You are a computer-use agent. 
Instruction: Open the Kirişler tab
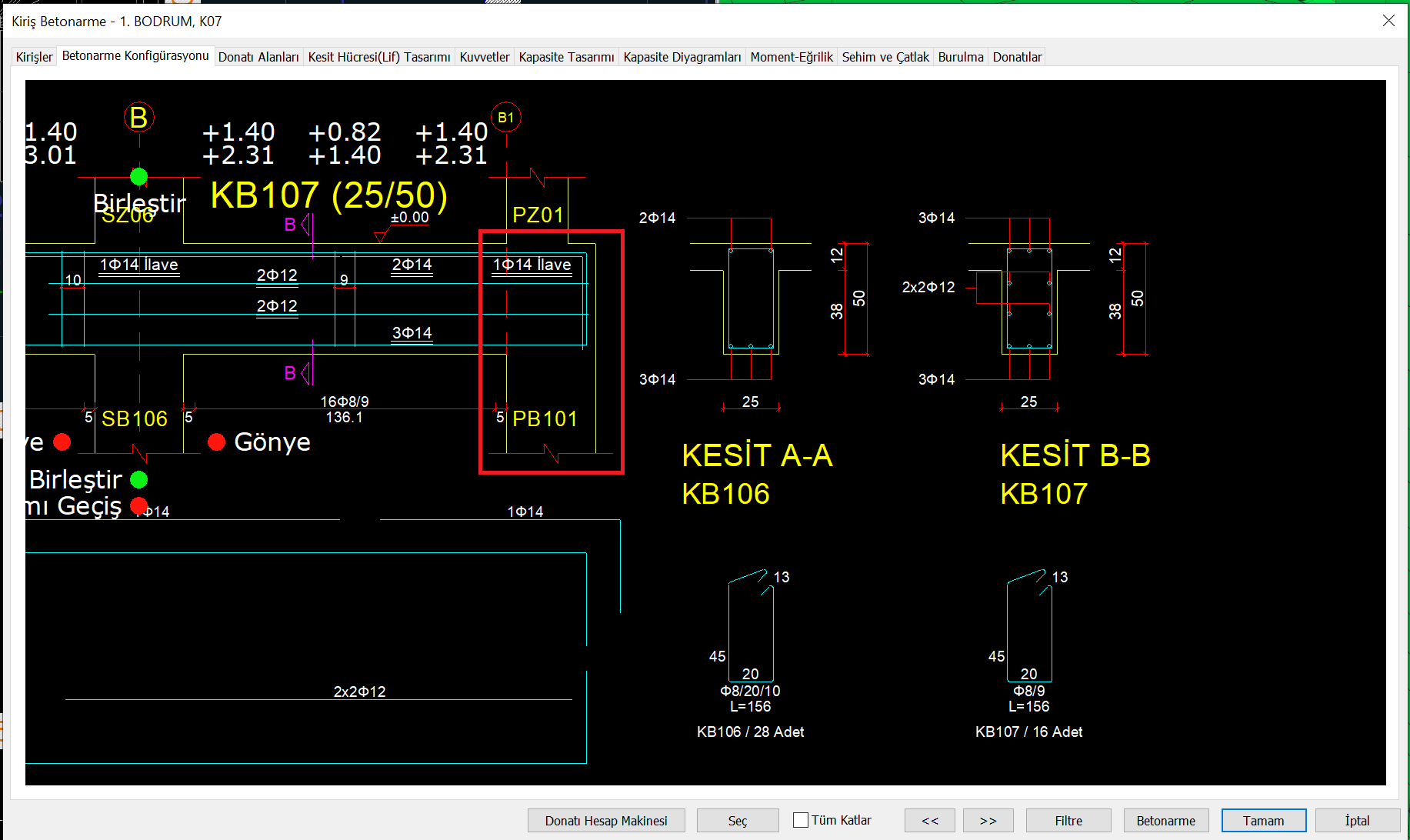point(34,57)
